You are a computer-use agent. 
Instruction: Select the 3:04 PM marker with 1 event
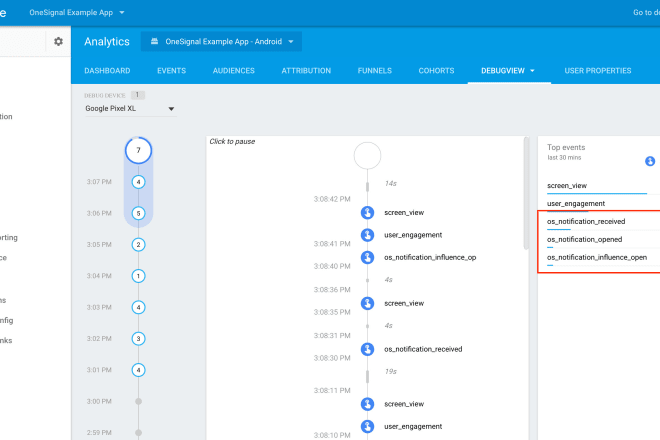(138, 276)
